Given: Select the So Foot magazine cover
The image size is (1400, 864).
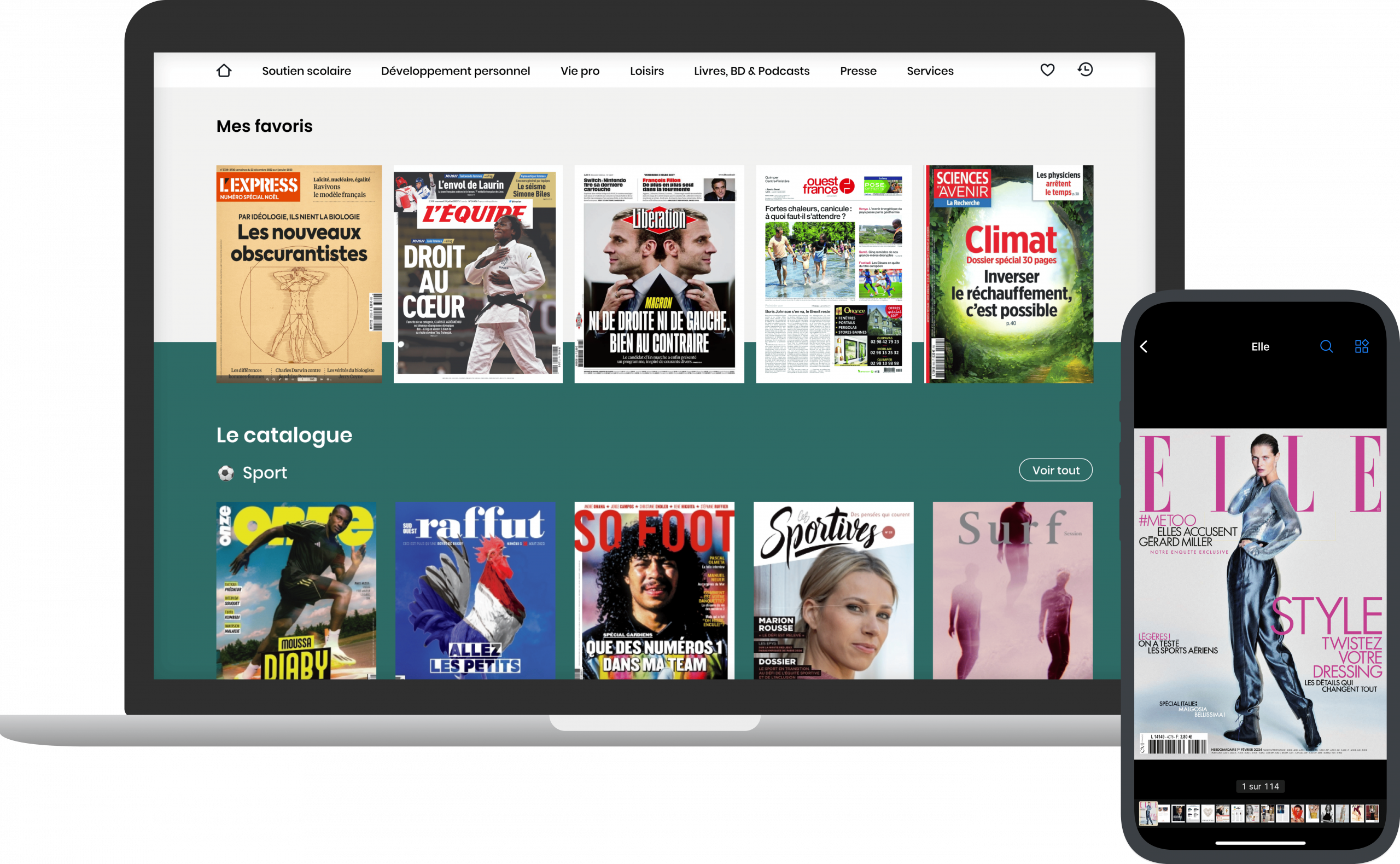Looking at the screenshot, I should (654, 590).
